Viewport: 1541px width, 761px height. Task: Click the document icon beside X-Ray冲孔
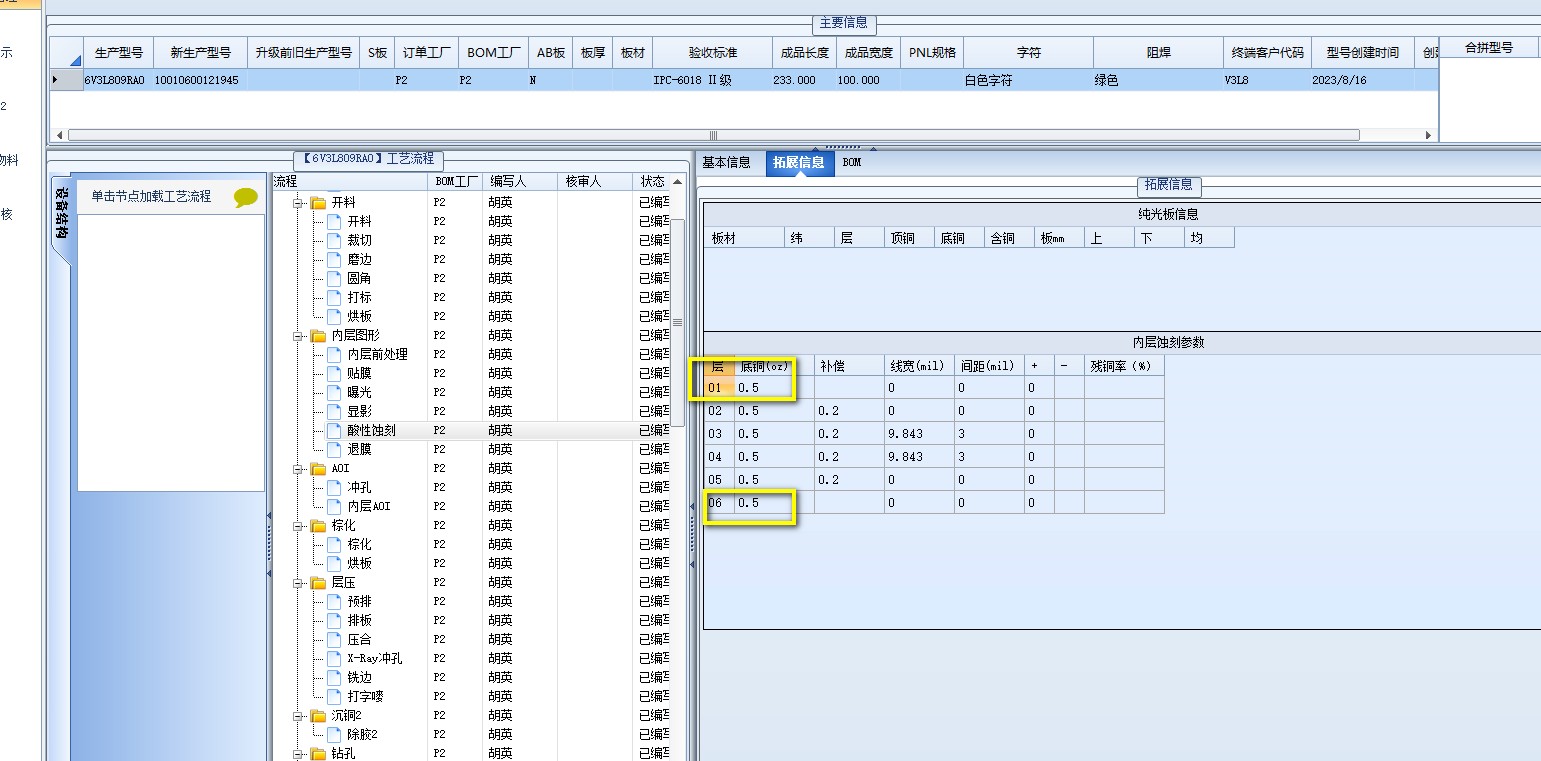pos(334,659)
